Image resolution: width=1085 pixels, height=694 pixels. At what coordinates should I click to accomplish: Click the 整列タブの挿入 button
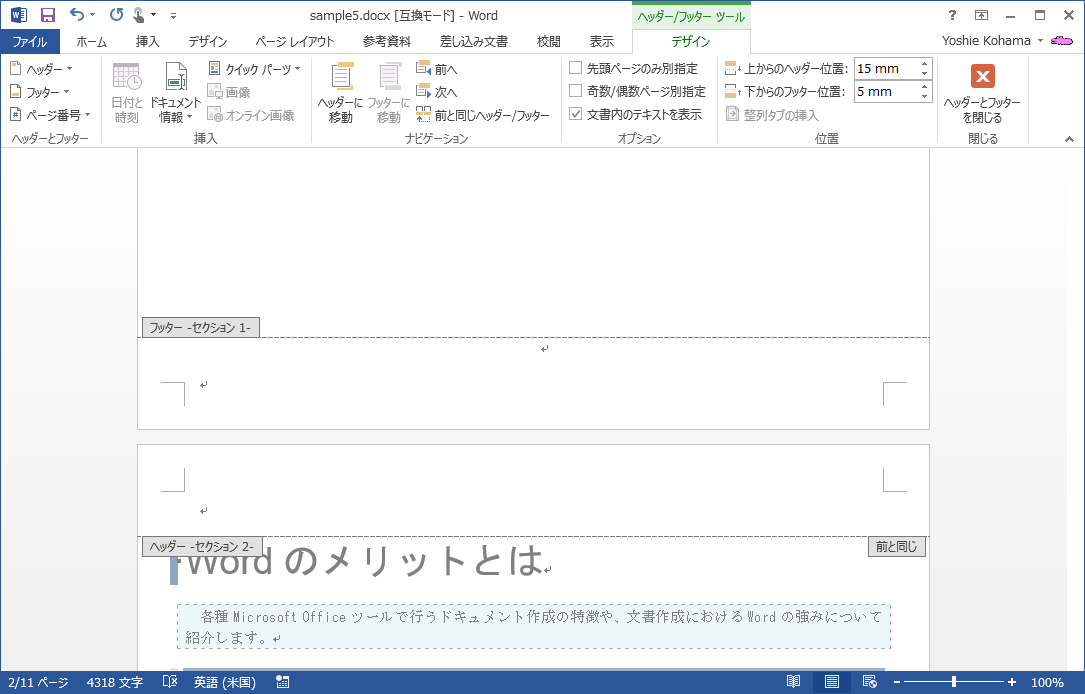772,115
